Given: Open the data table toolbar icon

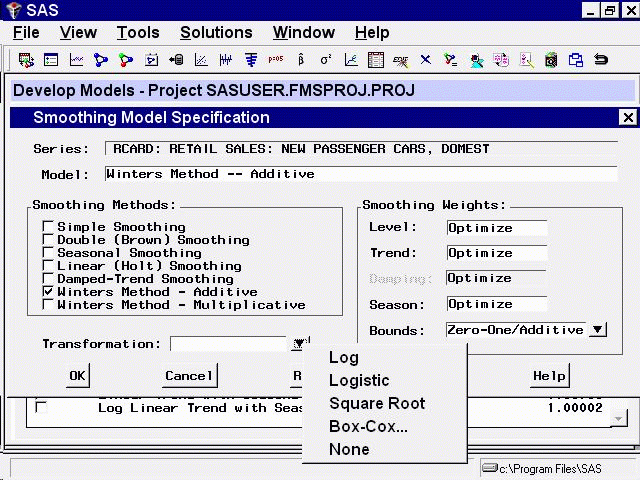Looking at the screenshot, I should (x=376, y=60).
